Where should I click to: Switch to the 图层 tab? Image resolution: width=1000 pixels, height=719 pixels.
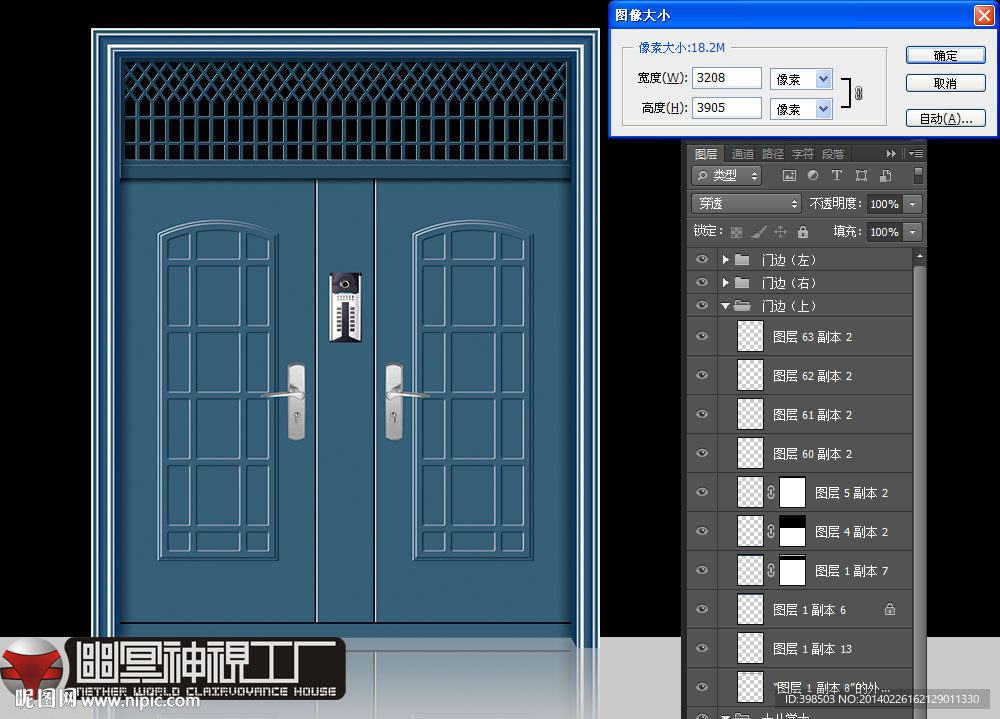pyautogui.click(x=705, y=154)
